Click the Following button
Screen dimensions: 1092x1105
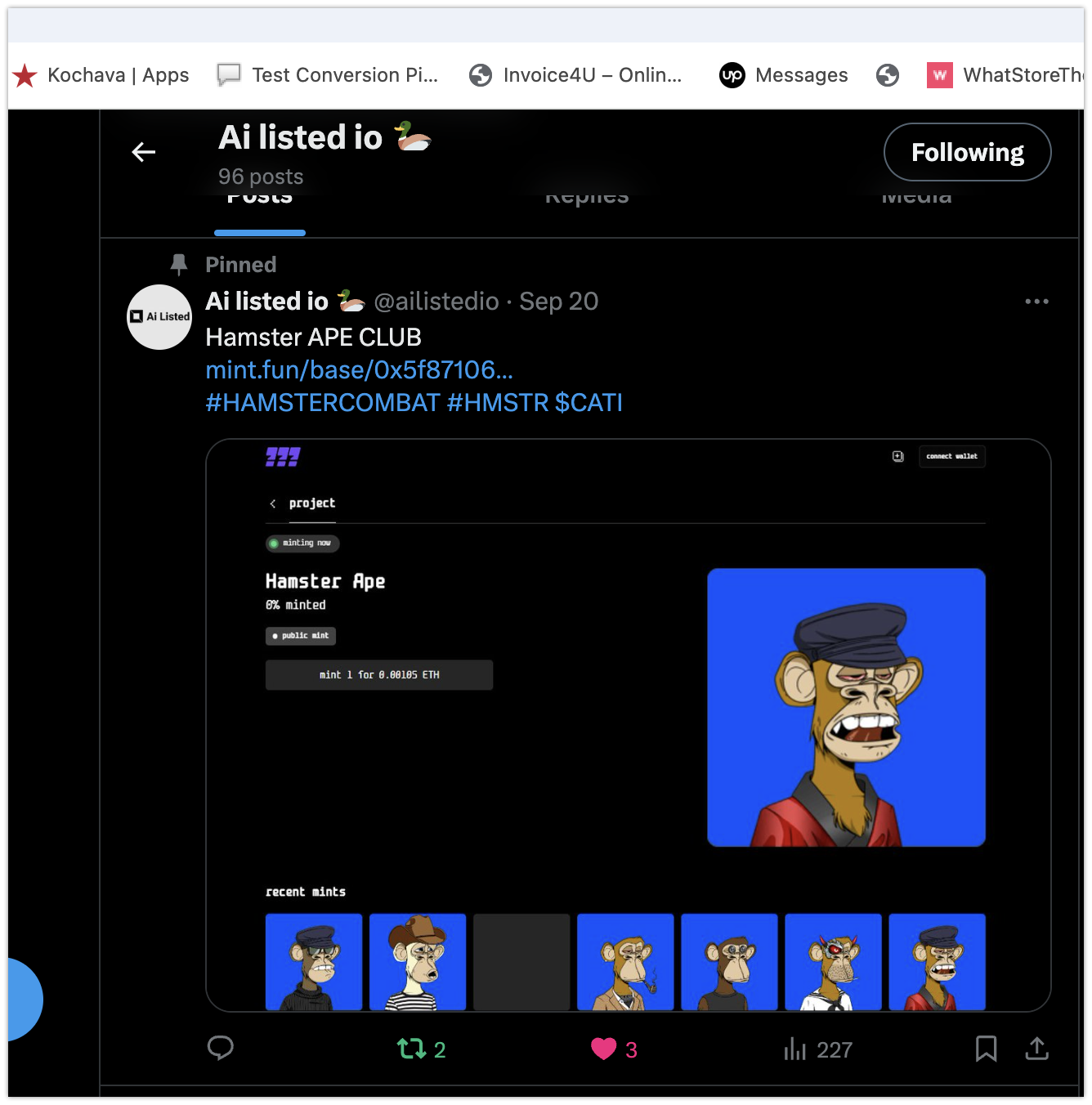pos(968,152)
